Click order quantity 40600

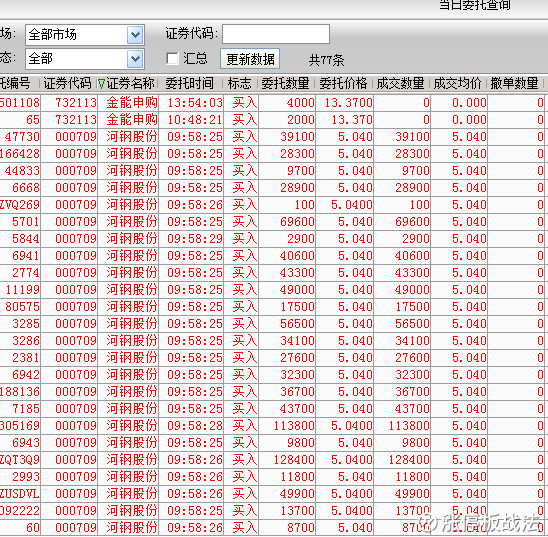click(297, 256)
